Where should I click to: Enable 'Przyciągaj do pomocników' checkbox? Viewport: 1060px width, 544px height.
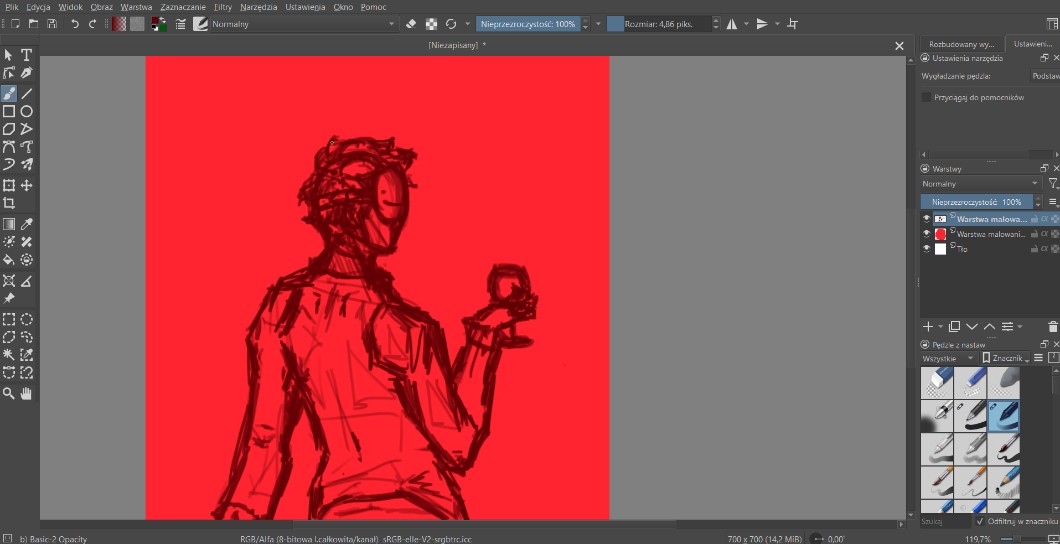click(926, 97)
